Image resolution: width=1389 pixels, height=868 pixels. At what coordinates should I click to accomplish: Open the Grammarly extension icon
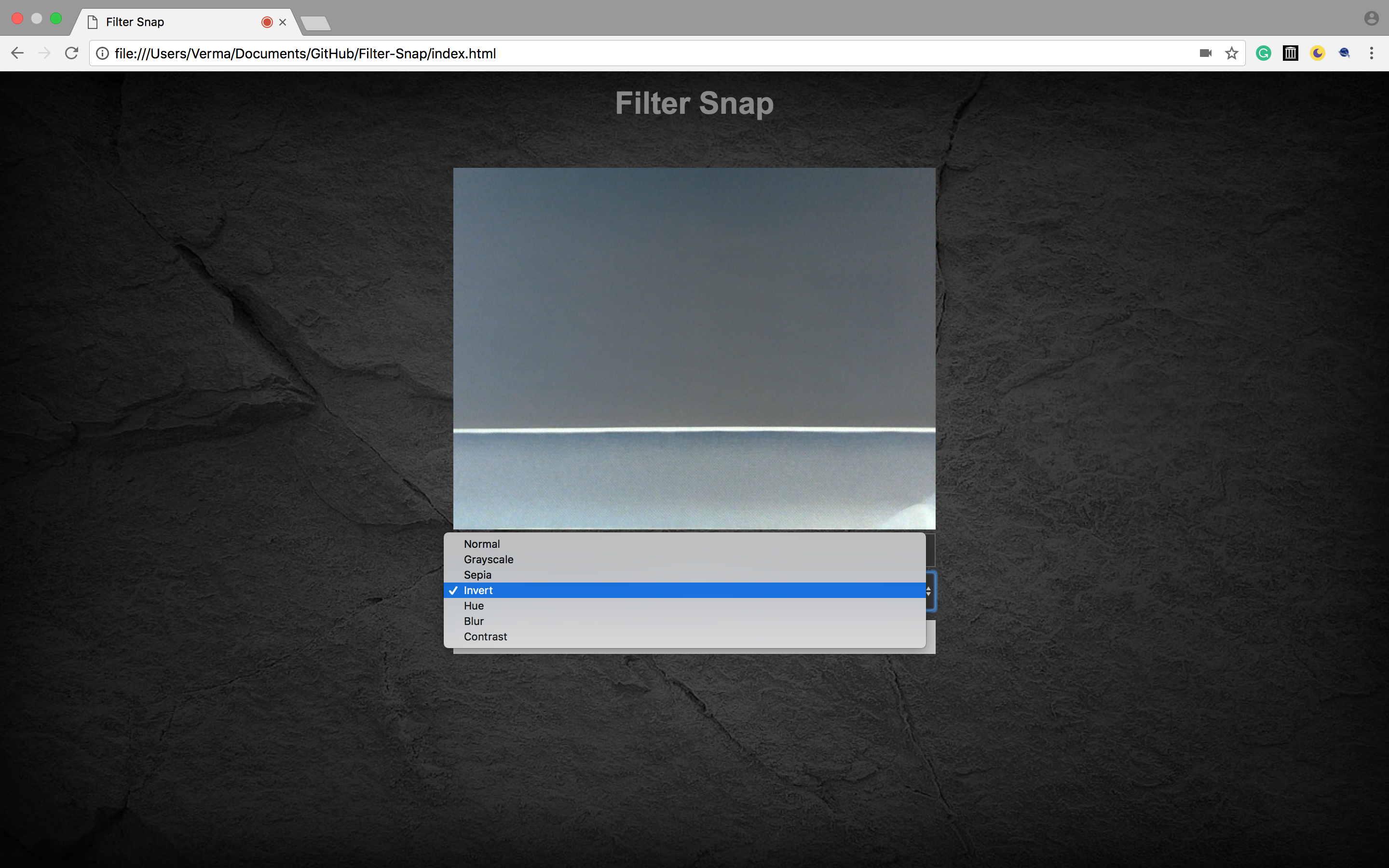click(x=1263, y=54)
